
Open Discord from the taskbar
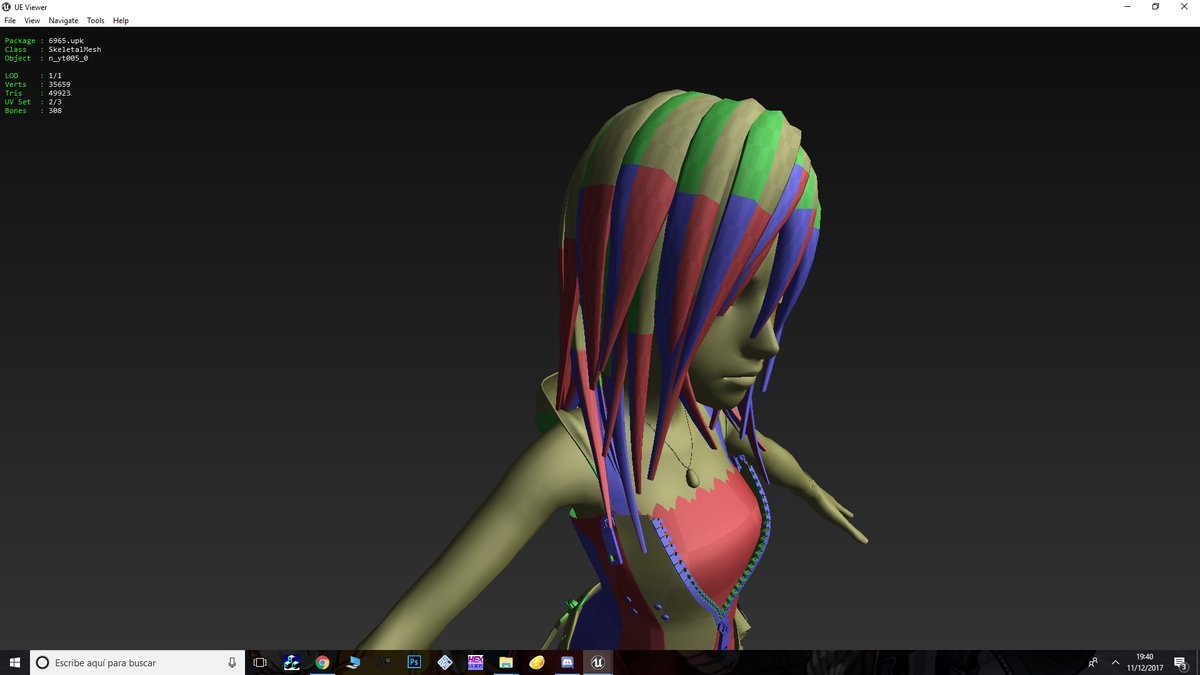click(x=567, y=662)
